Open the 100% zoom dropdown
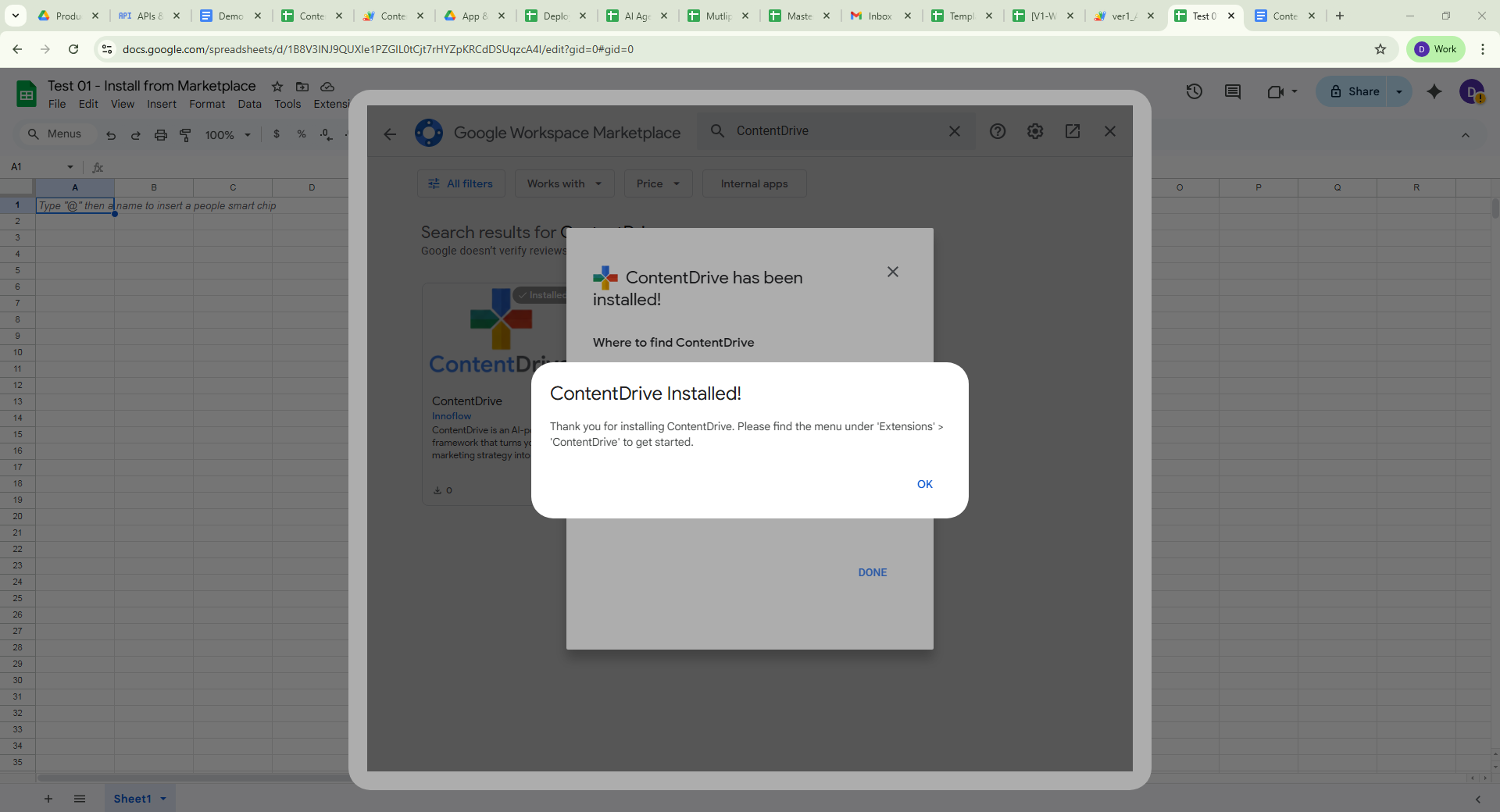Screen dimensions: 1500x812 (227, 135)
